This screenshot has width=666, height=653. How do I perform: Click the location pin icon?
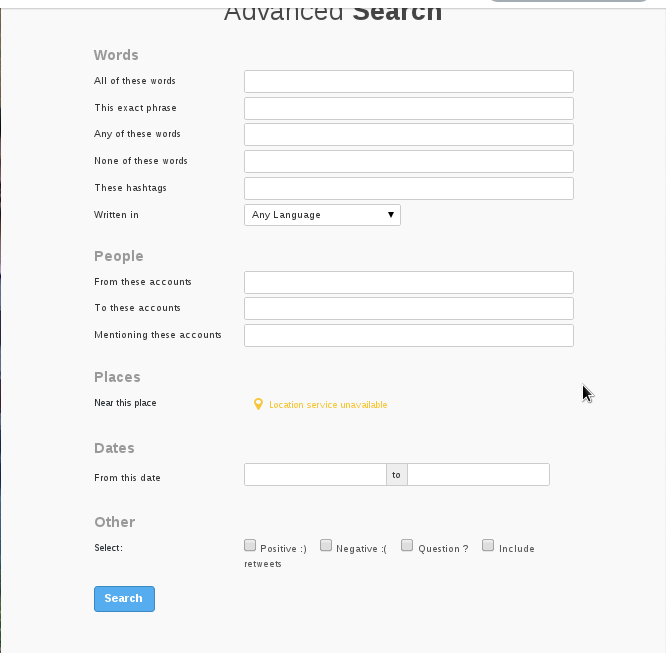click(x=258, y=404)
